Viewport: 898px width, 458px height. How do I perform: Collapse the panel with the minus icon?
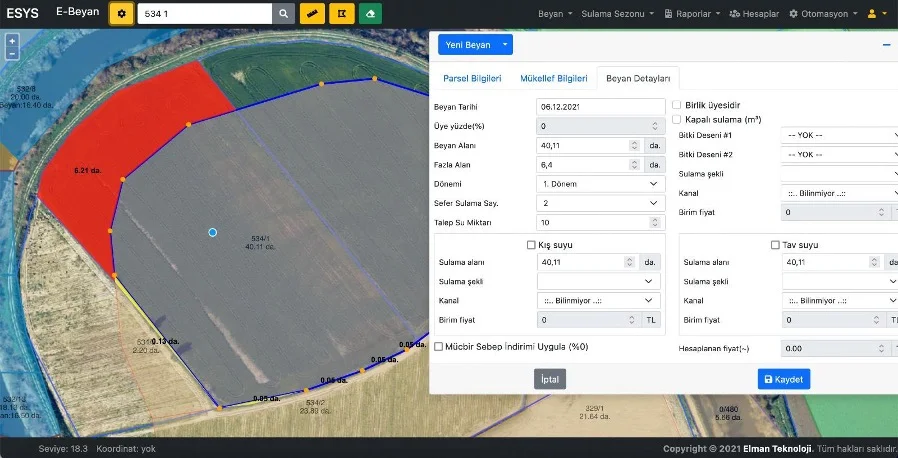coord(886,45)
